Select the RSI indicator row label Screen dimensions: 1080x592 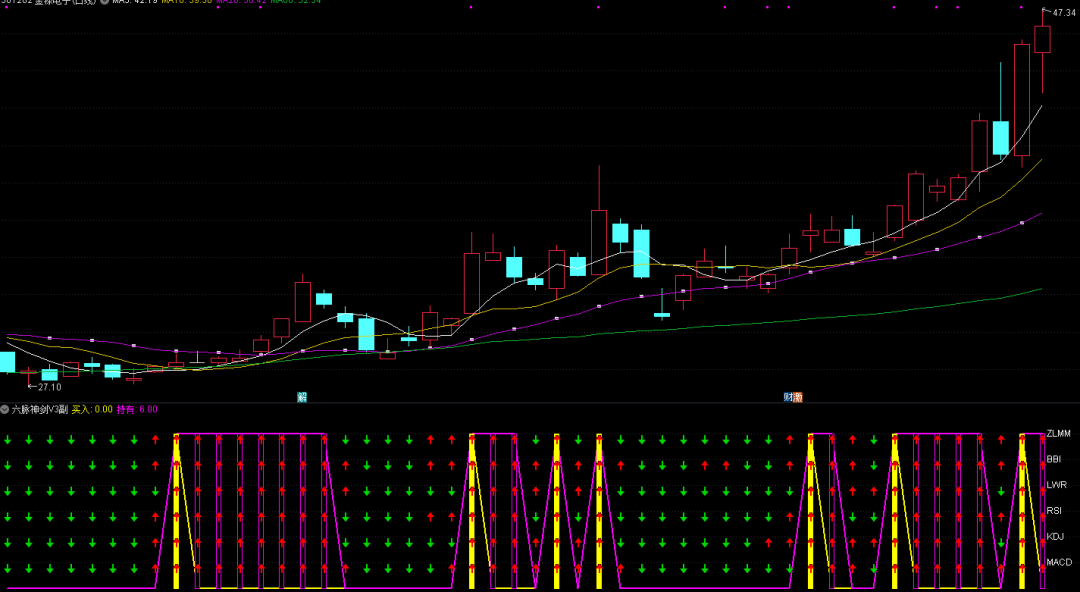(x=1054, y=511)
